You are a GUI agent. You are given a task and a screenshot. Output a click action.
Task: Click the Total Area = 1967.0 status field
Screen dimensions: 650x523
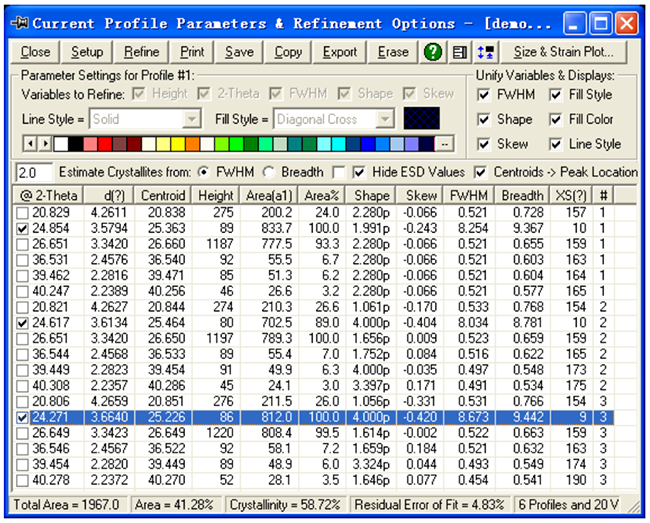(66, 505)
